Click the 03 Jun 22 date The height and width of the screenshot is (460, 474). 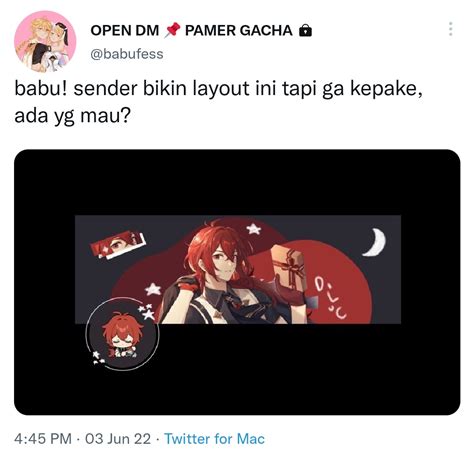click(118, 439)
